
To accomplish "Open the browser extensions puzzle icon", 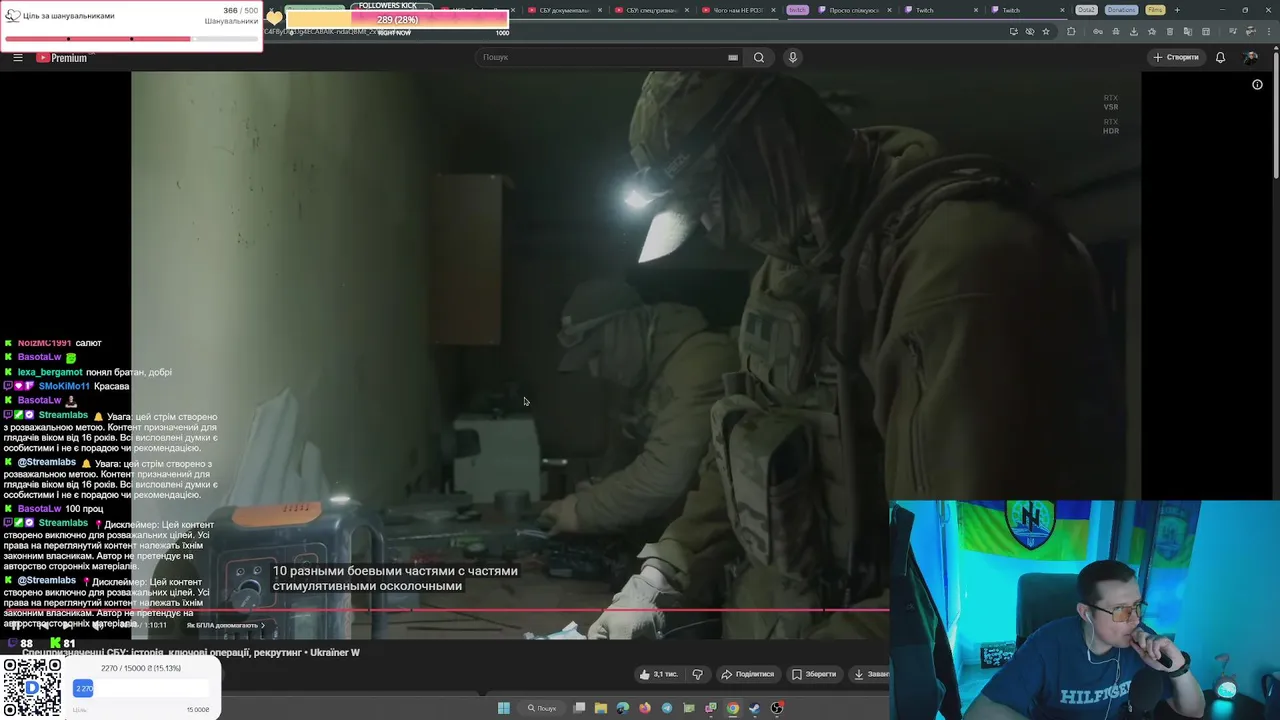I will [1071, 31].
